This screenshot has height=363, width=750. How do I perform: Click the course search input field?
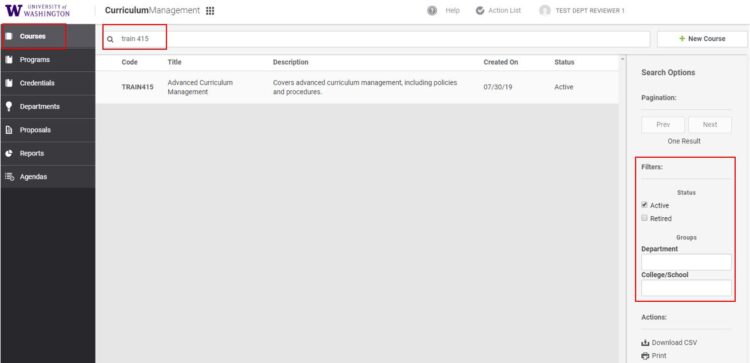376,39
